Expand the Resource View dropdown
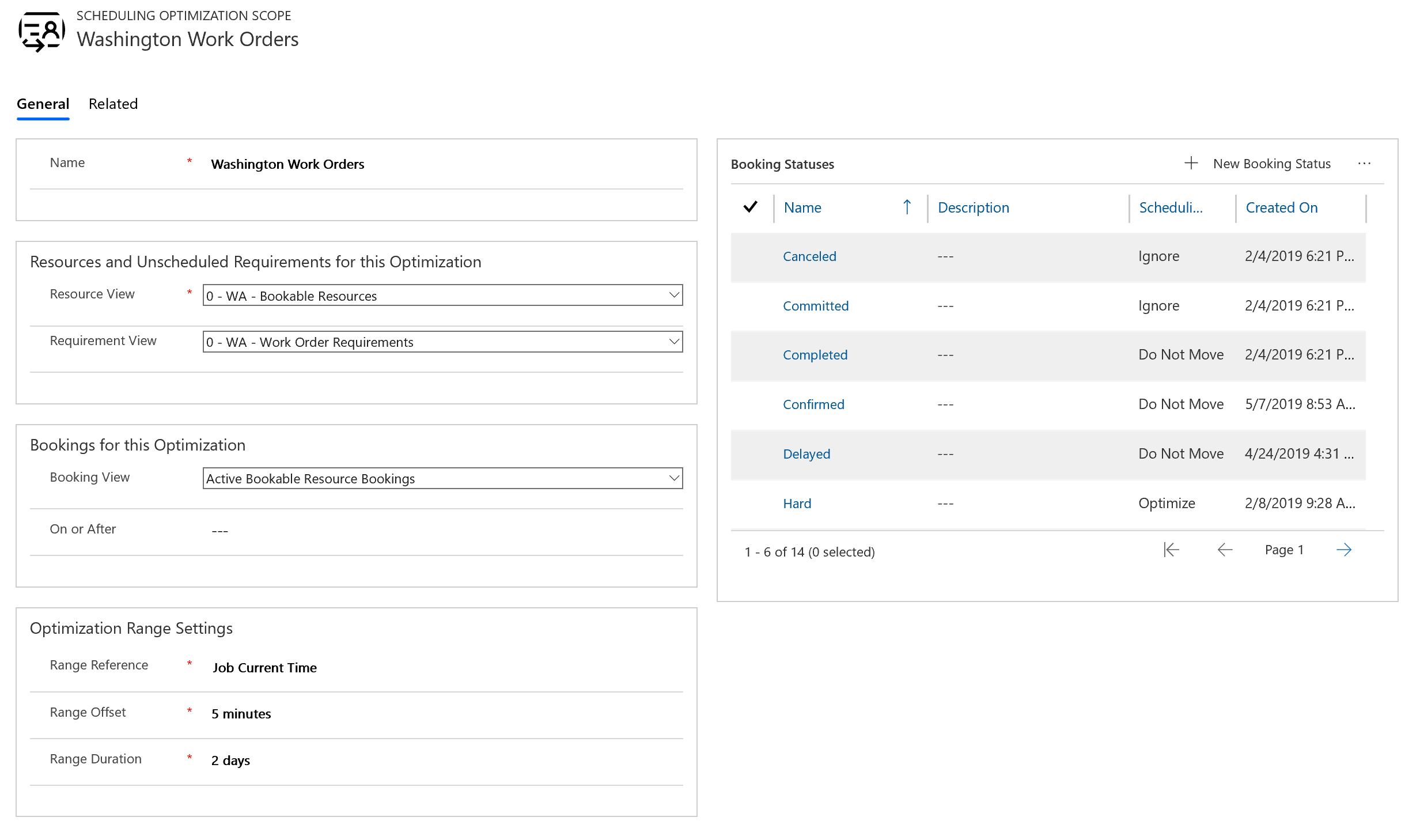The height and width of the screenshot is (840, 1401). pyautogui.click(x=672, y=295)
